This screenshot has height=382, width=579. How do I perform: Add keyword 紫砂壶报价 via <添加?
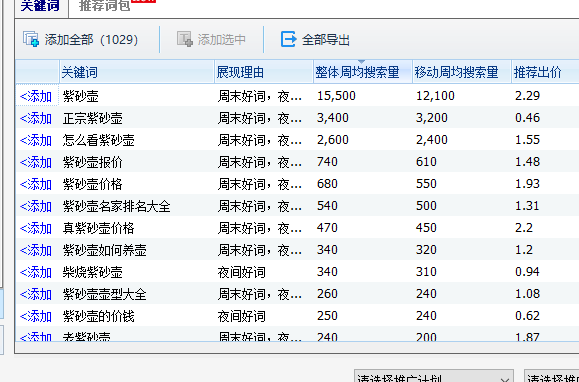pyautogui.click(x=35, y=162)
